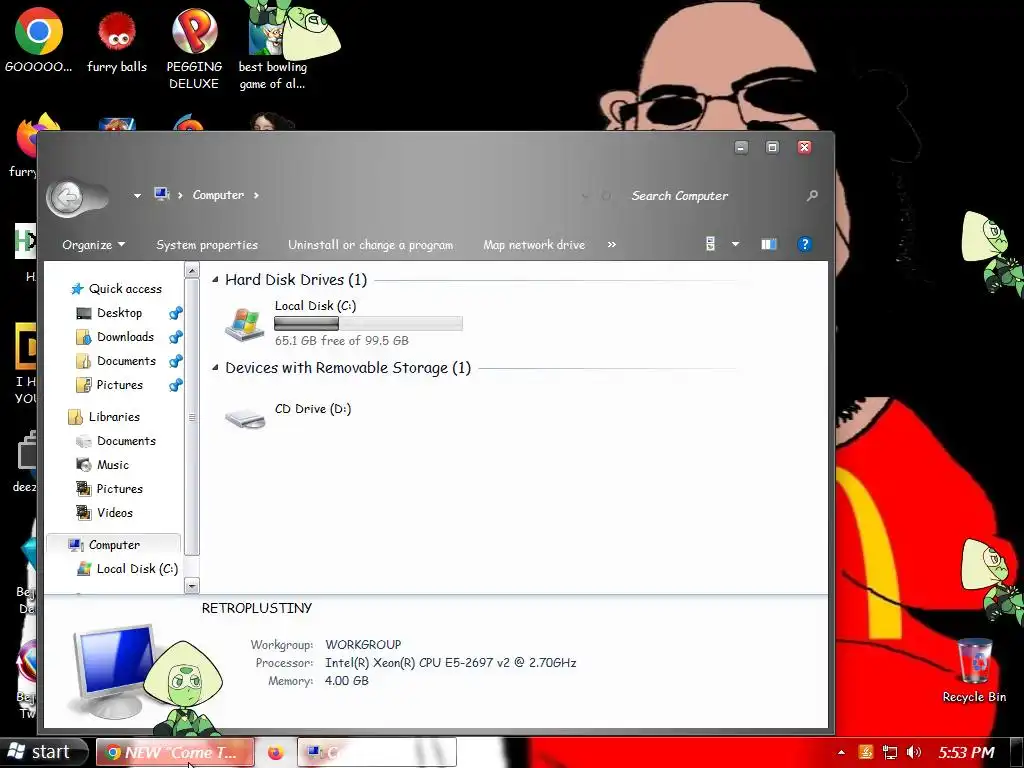Click the computer monitor details icon
The height and width of the screenshot is (768, 1024).
(115, 671)
